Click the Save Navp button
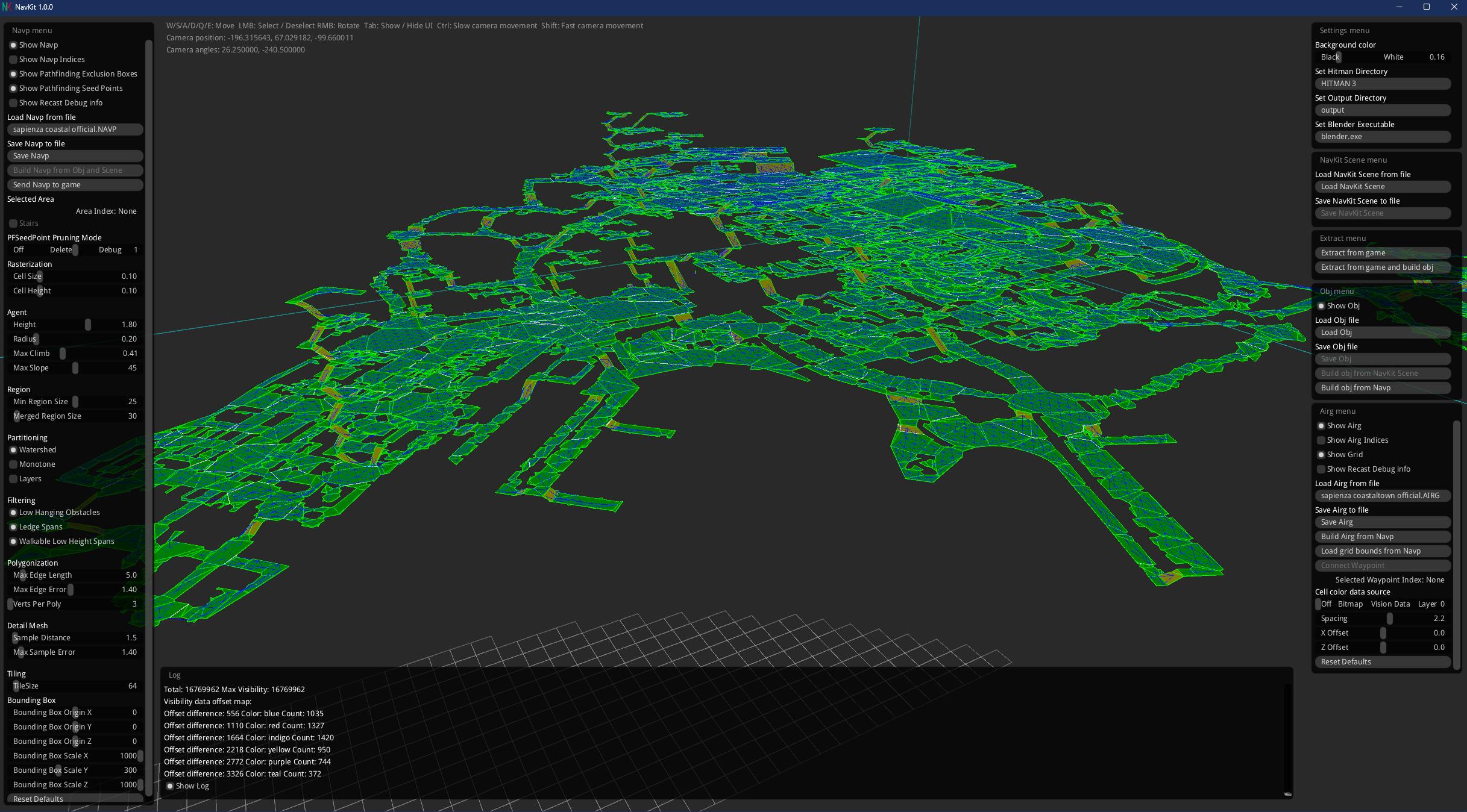Screen dimensions: 1467x812 tap(75, 156)
